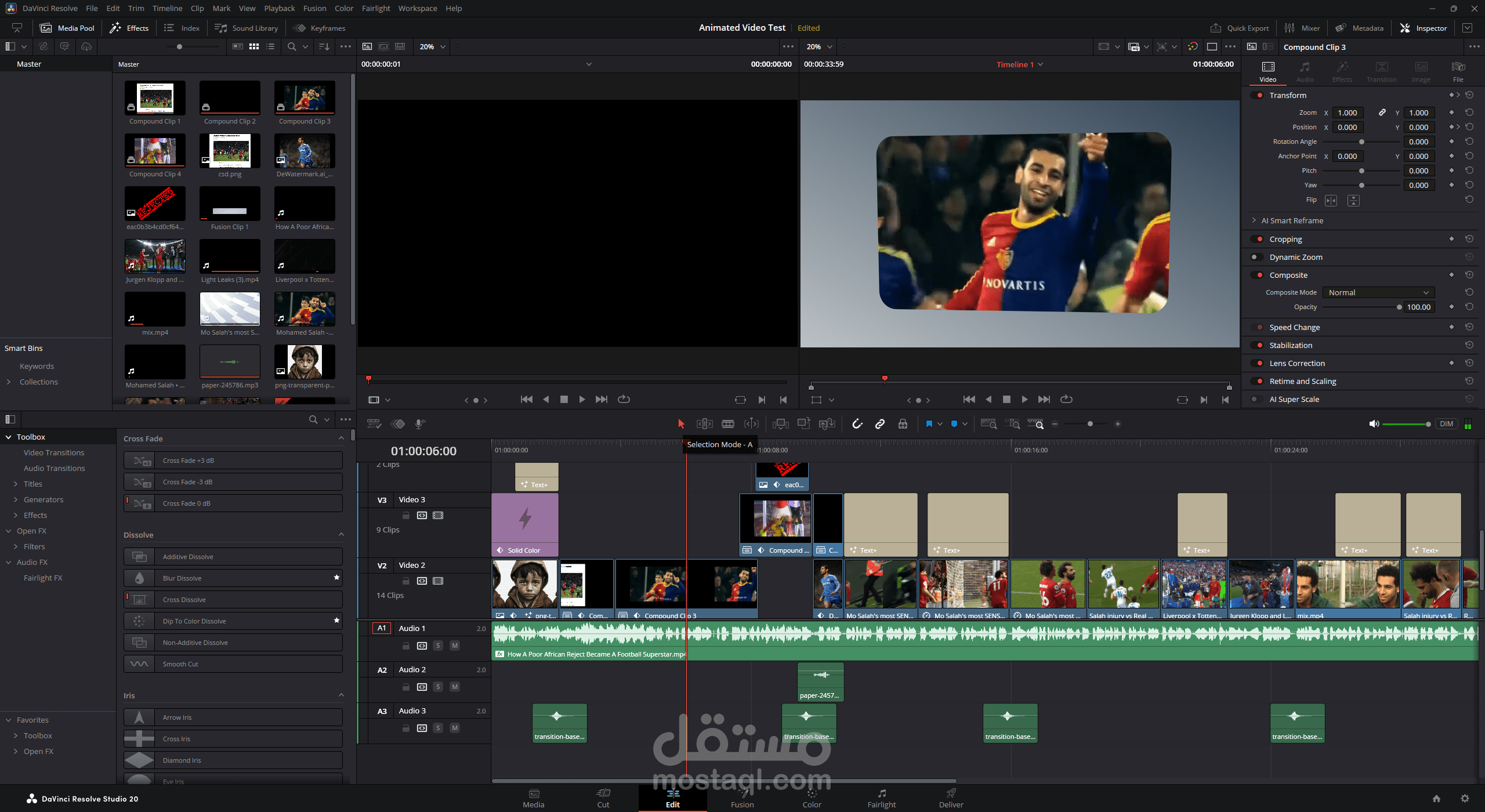
Task: Click the timeline full extent zoom icon
Action: 988,424
